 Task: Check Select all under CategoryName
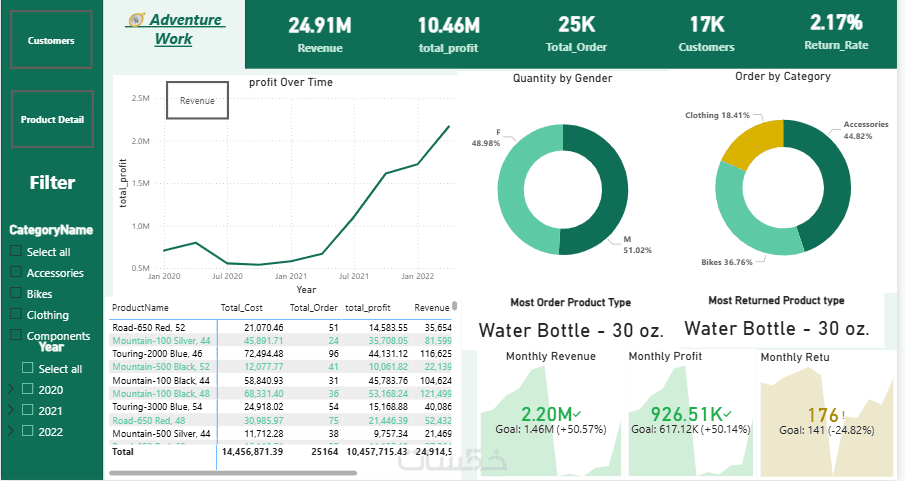click(x=16, y=251)
